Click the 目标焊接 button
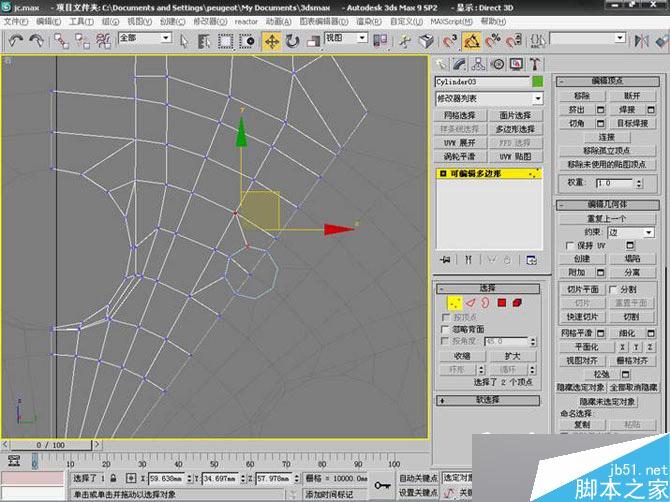Viewport: 670px width, 502px height. [632, 123]
